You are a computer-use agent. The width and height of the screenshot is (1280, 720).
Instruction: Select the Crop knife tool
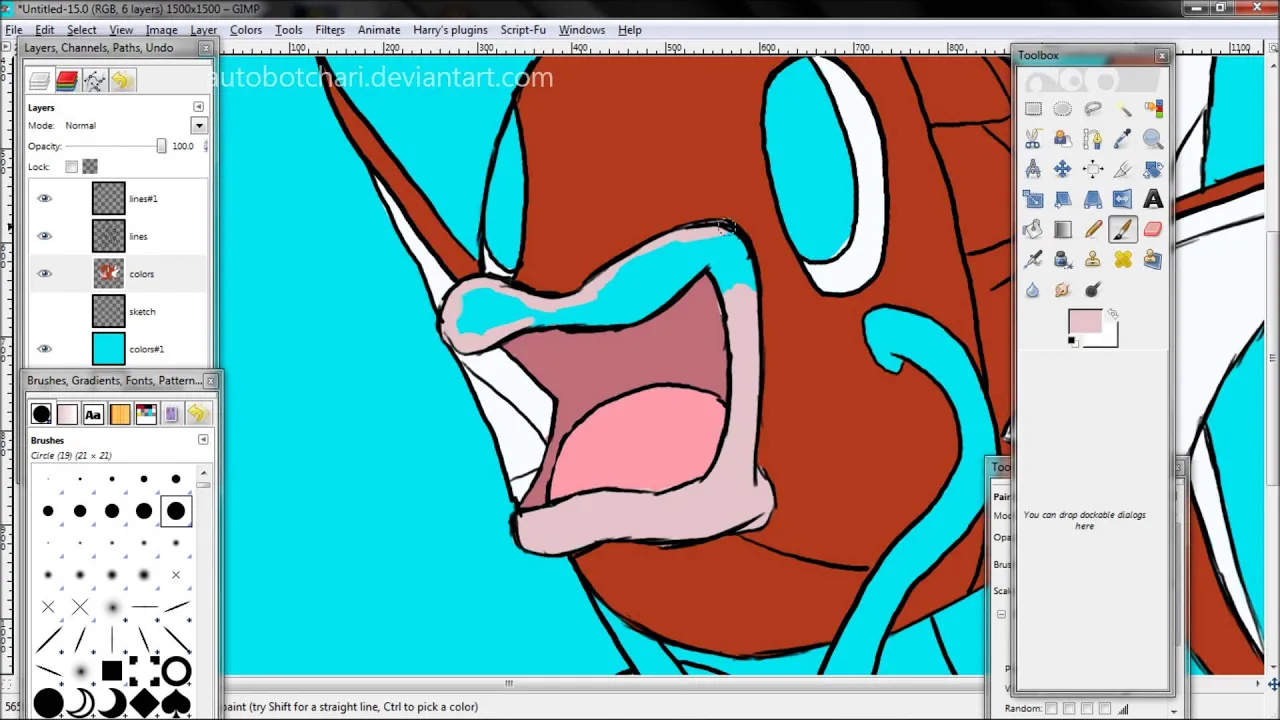pyautogui.click(x=1123, y=169)
